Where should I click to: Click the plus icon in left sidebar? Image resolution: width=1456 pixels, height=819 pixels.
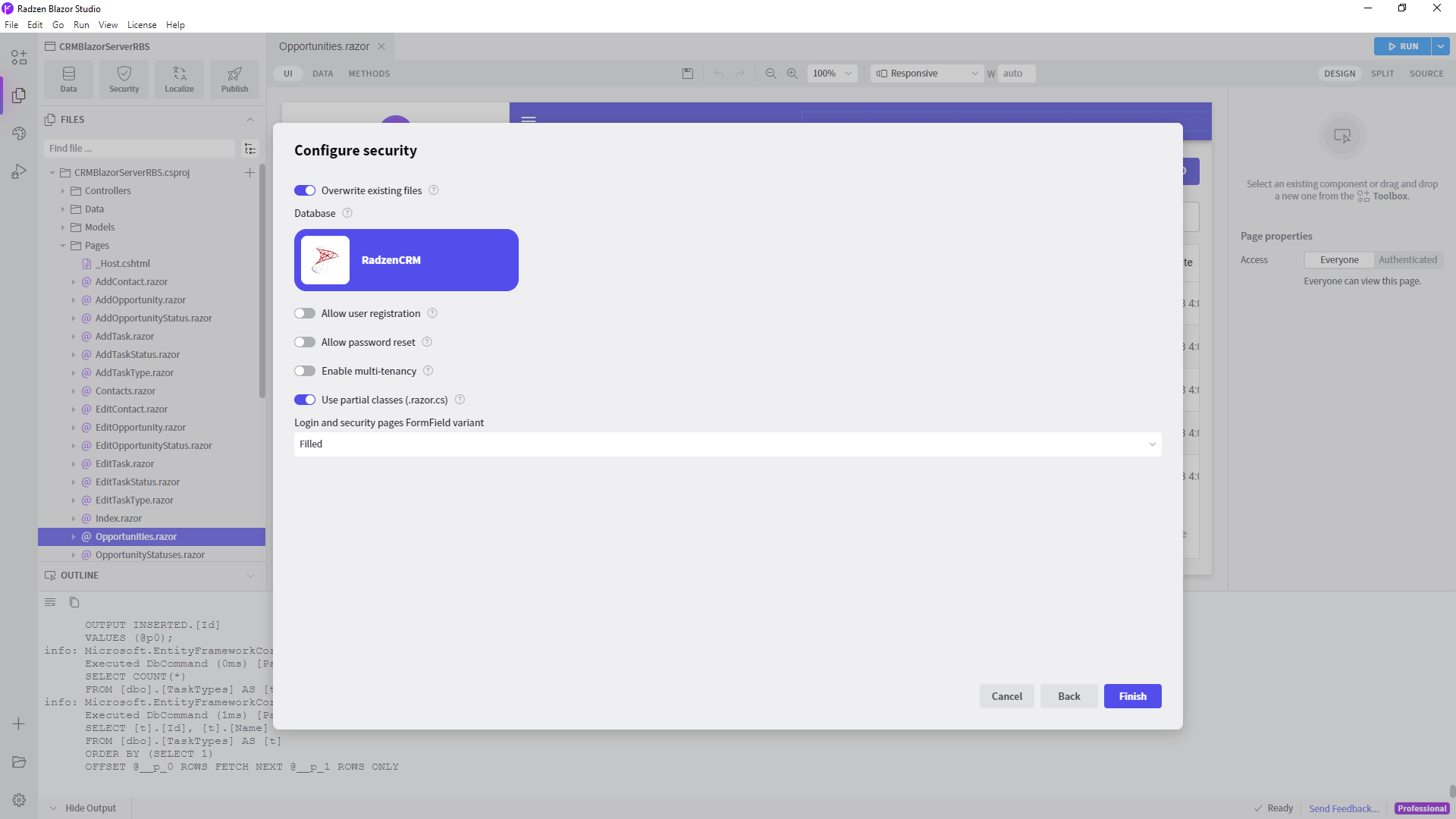[19, 724]
